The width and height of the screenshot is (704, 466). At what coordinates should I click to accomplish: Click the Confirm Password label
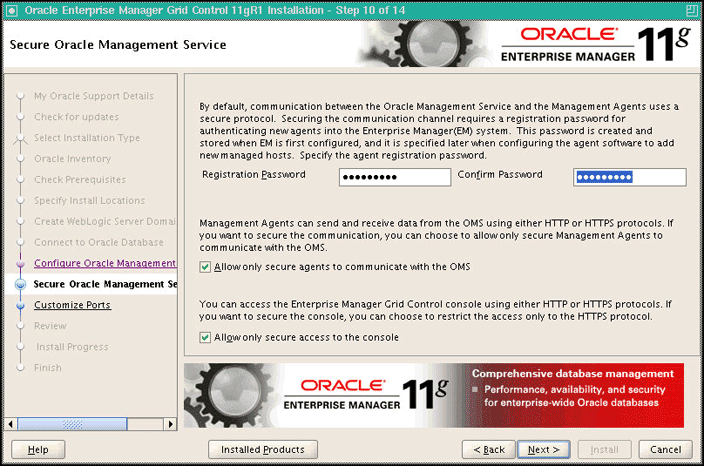(500, 175)
